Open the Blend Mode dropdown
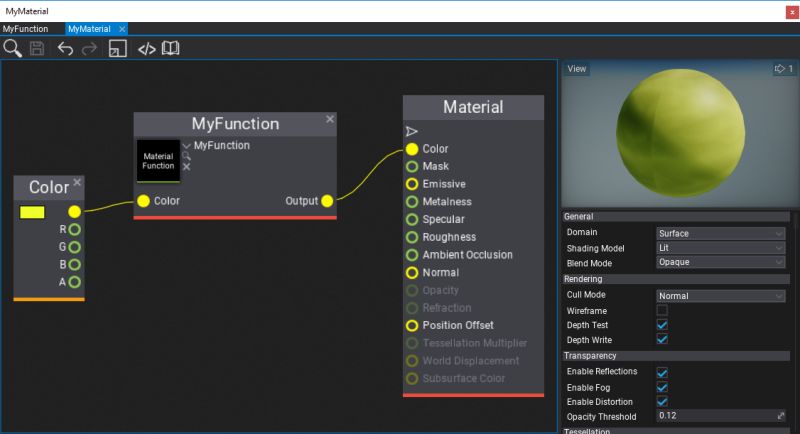This screenshot has width=800, height=434. (x=720, y=262)
